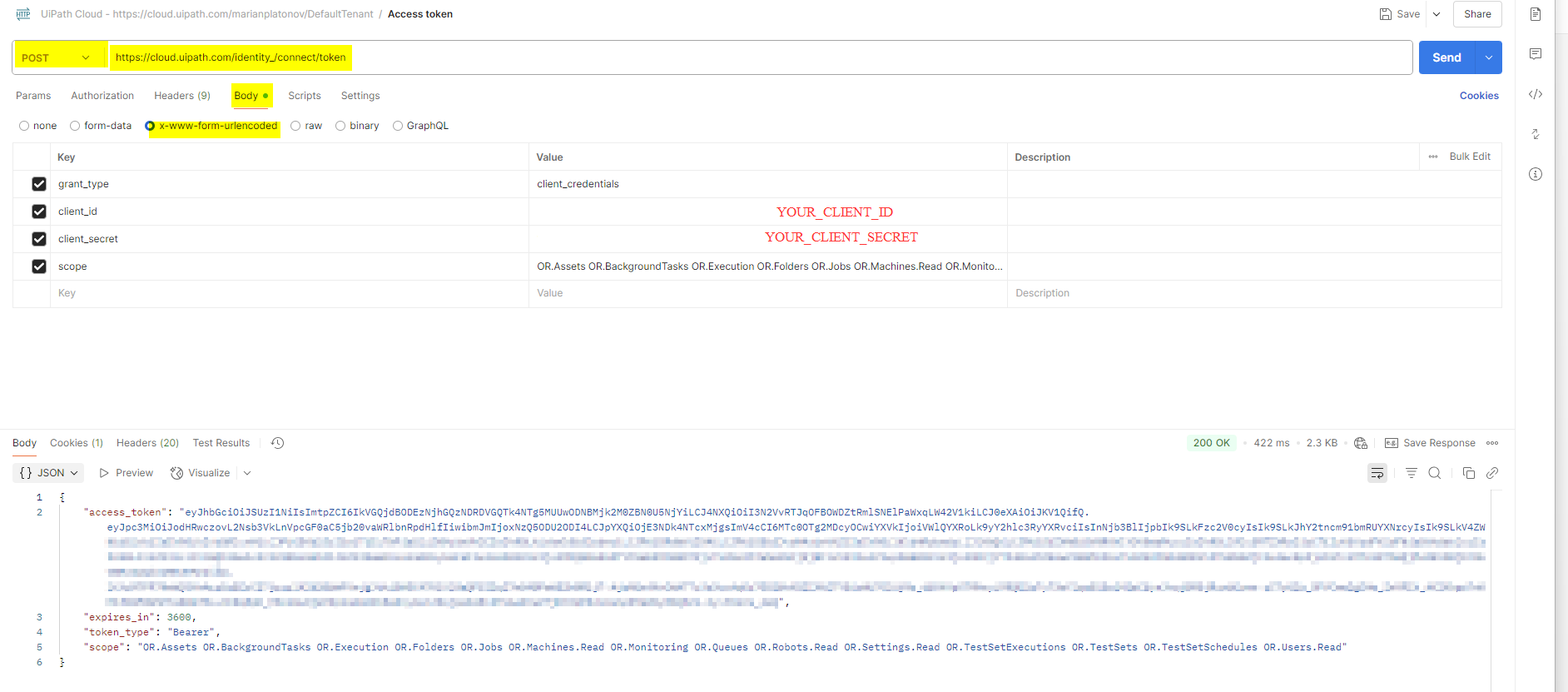Viewport: 1568px width, 692px height.
Task: Uncheck the scope row checkbox
Action: [39, 266]
